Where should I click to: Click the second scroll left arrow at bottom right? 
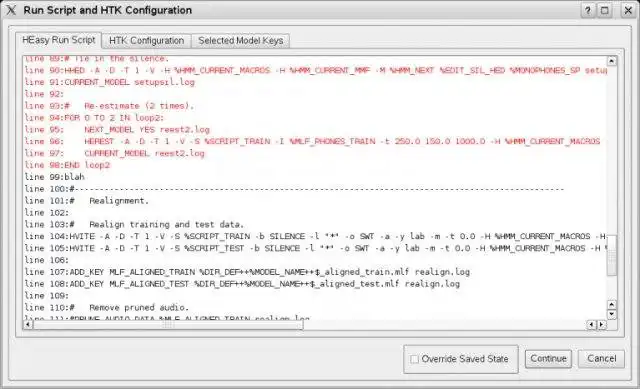point(591,325)
